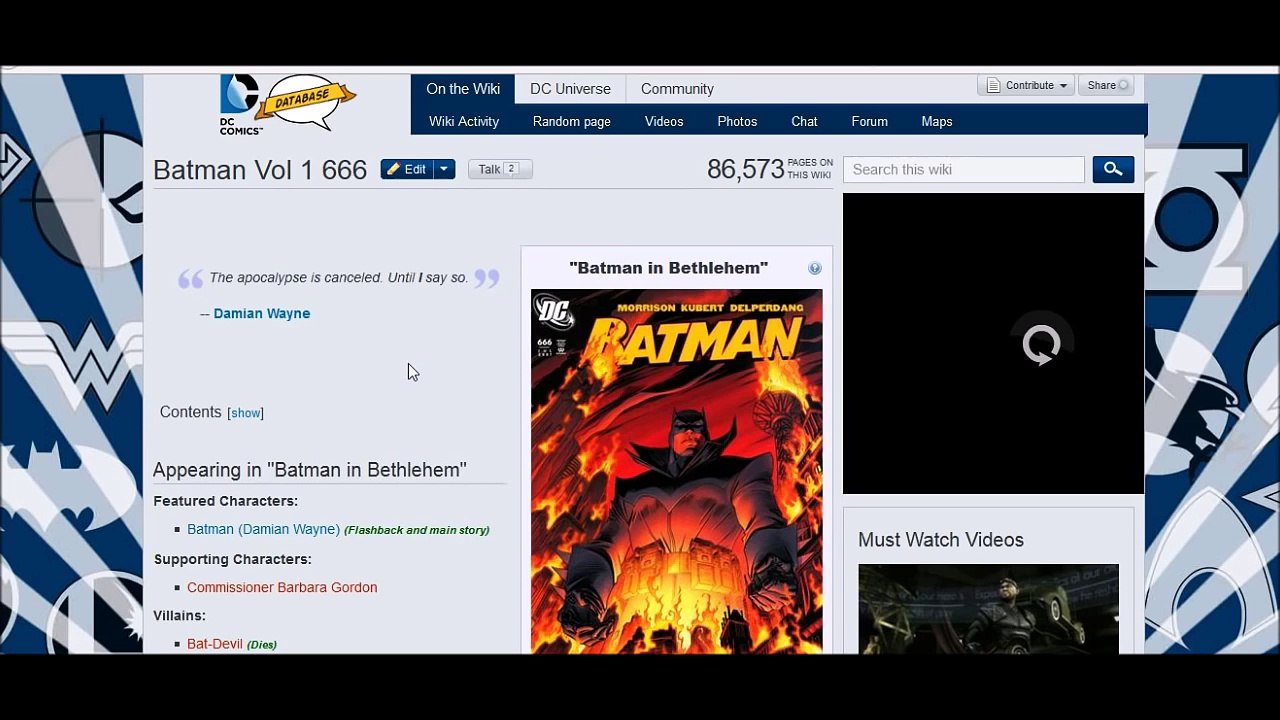Open the Contribute dropdown
The width and height of the screenshot is (1280, 720).
(x=1026, y=85)
